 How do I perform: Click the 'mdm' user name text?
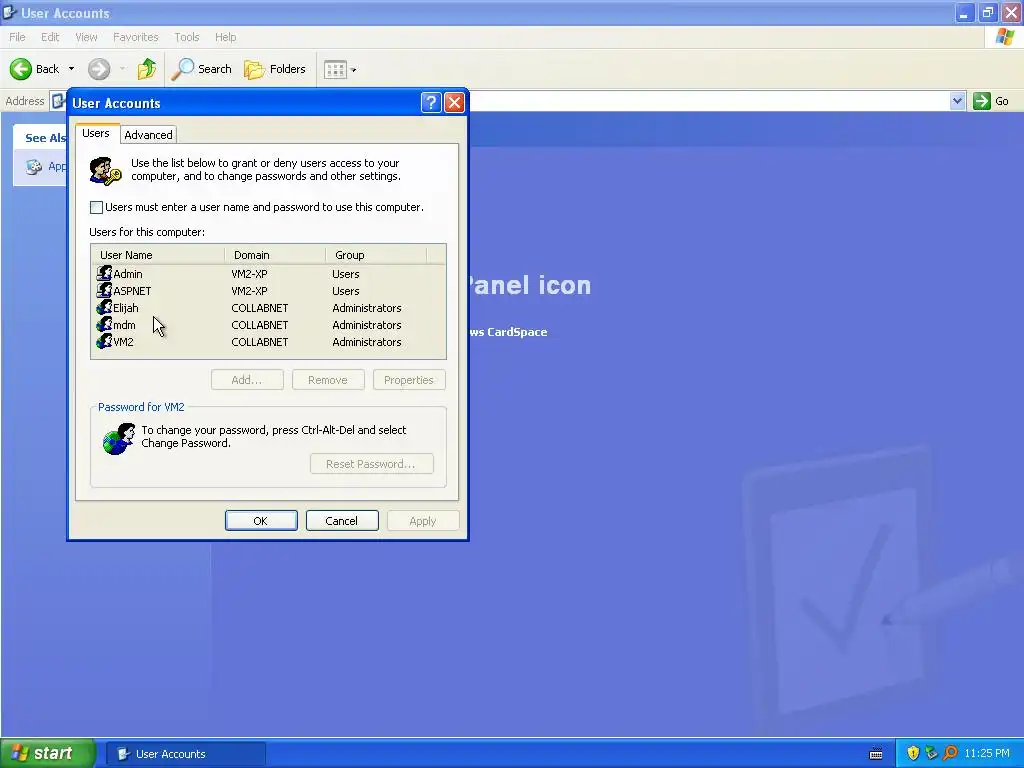coord(125,325)
